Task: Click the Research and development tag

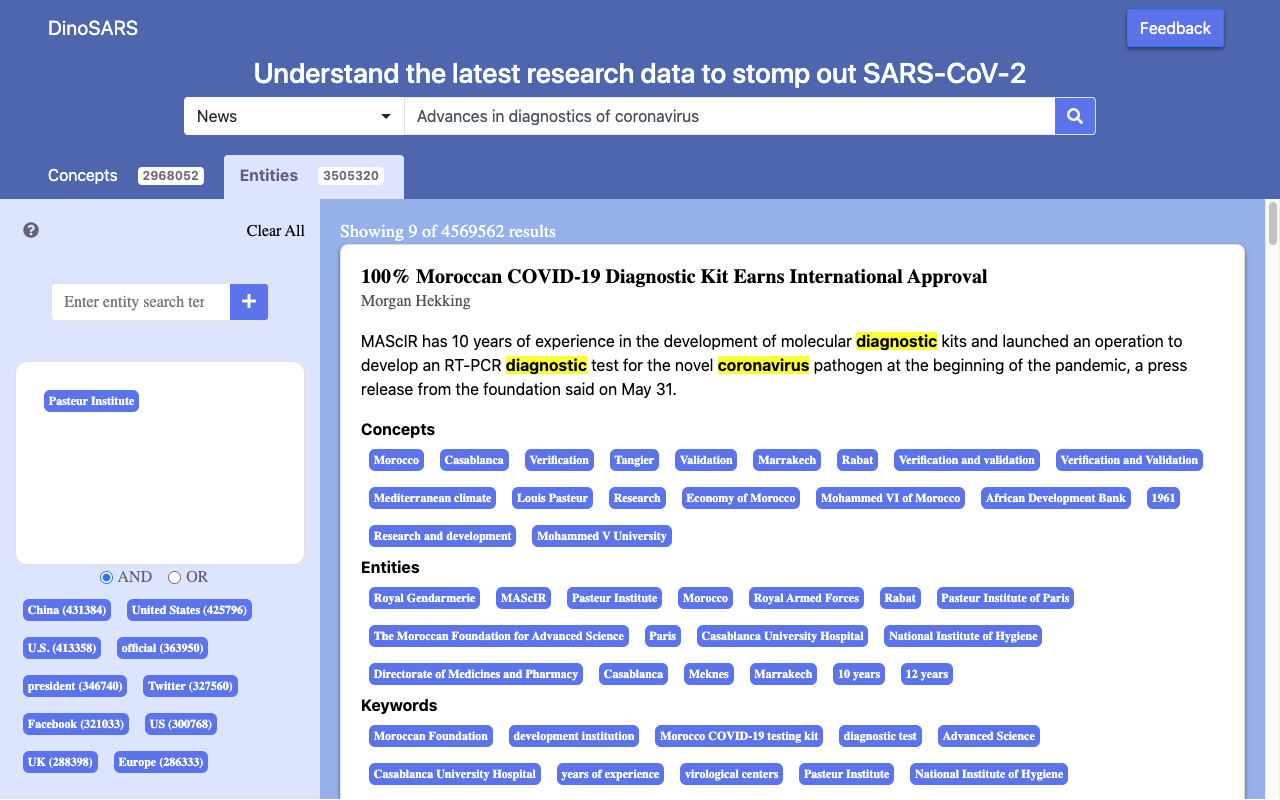Action: 442,536
